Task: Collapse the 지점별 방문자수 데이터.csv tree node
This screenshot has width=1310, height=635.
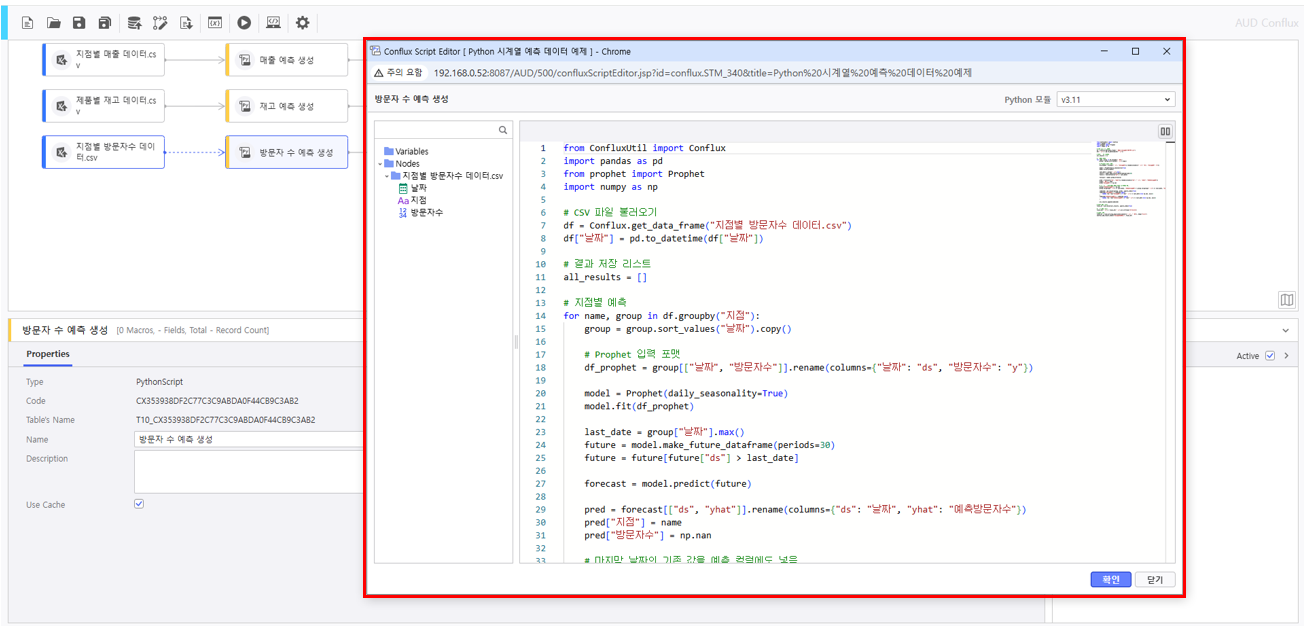Action: click(x=387, y=176)
